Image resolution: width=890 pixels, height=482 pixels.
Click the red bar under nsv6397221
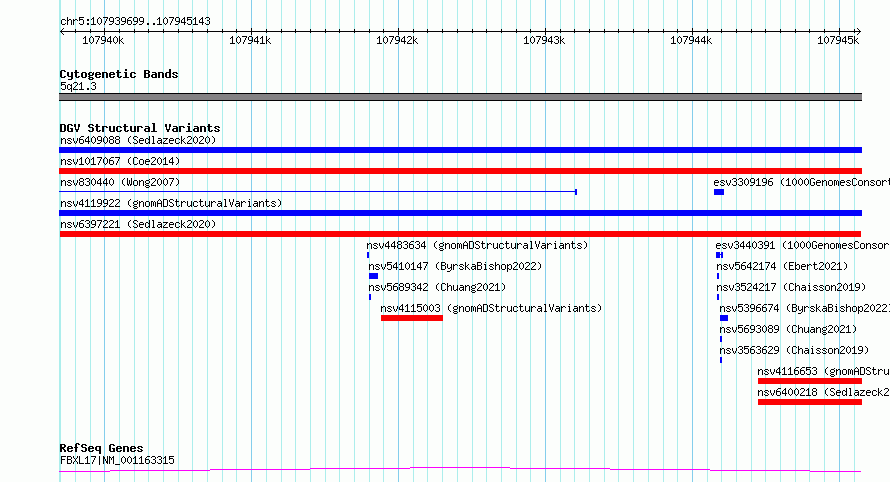pyautogui.click(x=460, y=234)
